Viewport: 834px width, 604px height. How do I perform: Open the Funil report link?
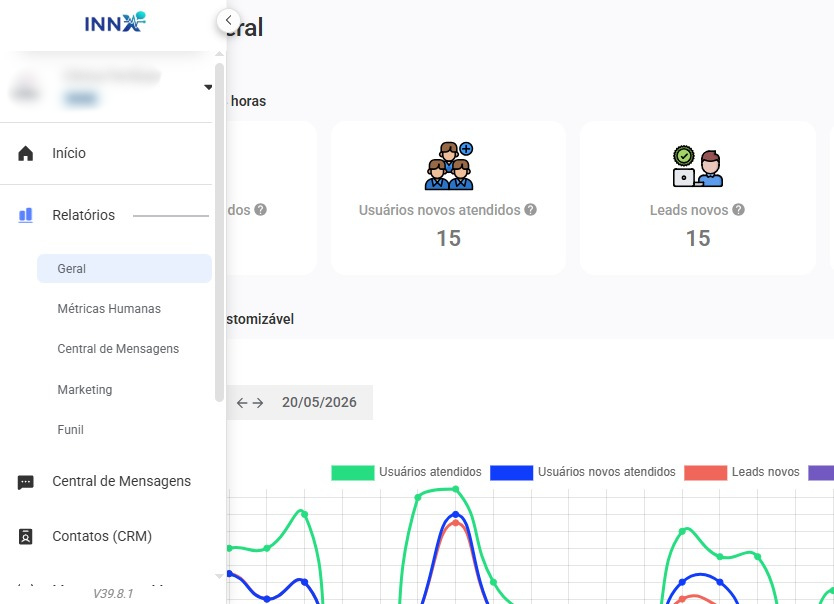[70, 430]
